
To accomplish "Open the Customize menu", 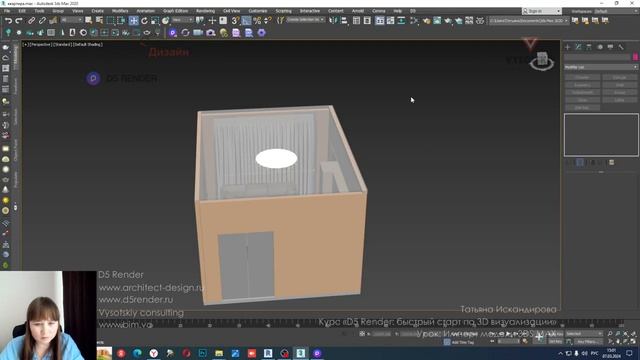I will click(x=258, y=11).
